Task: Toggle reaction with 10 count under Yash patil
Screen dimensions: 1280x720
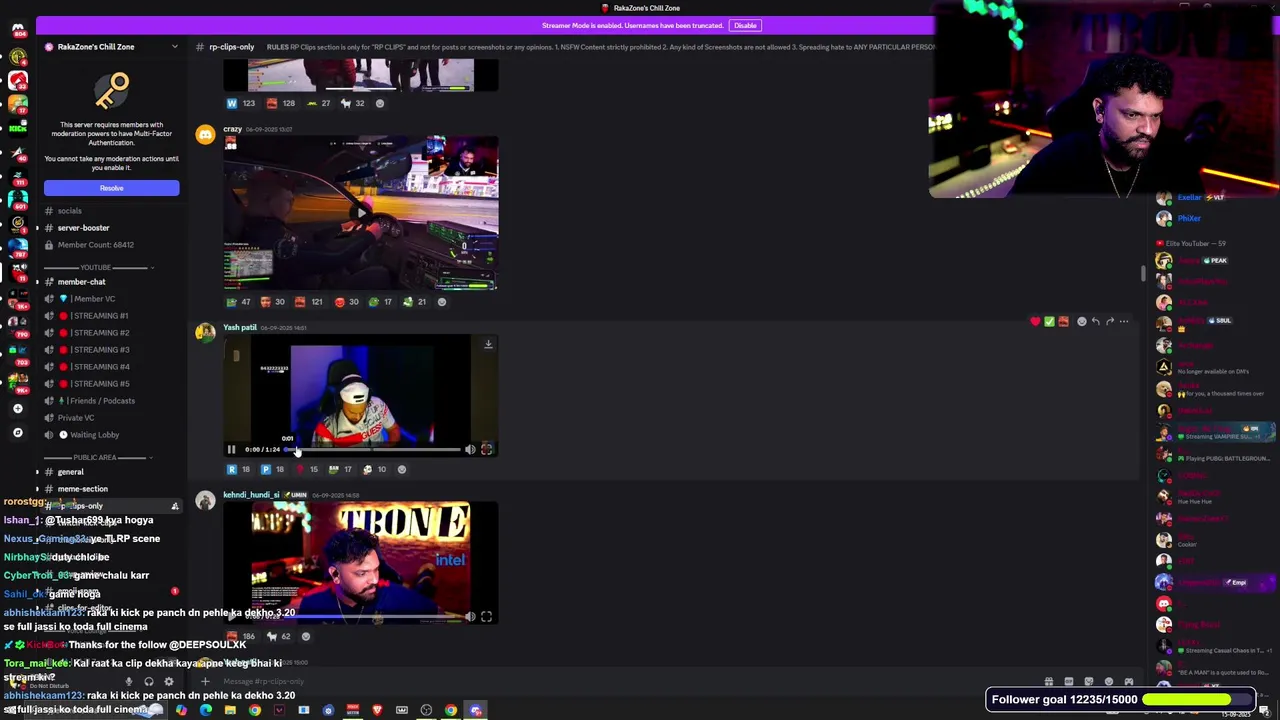Action: [x=375, y=470]
